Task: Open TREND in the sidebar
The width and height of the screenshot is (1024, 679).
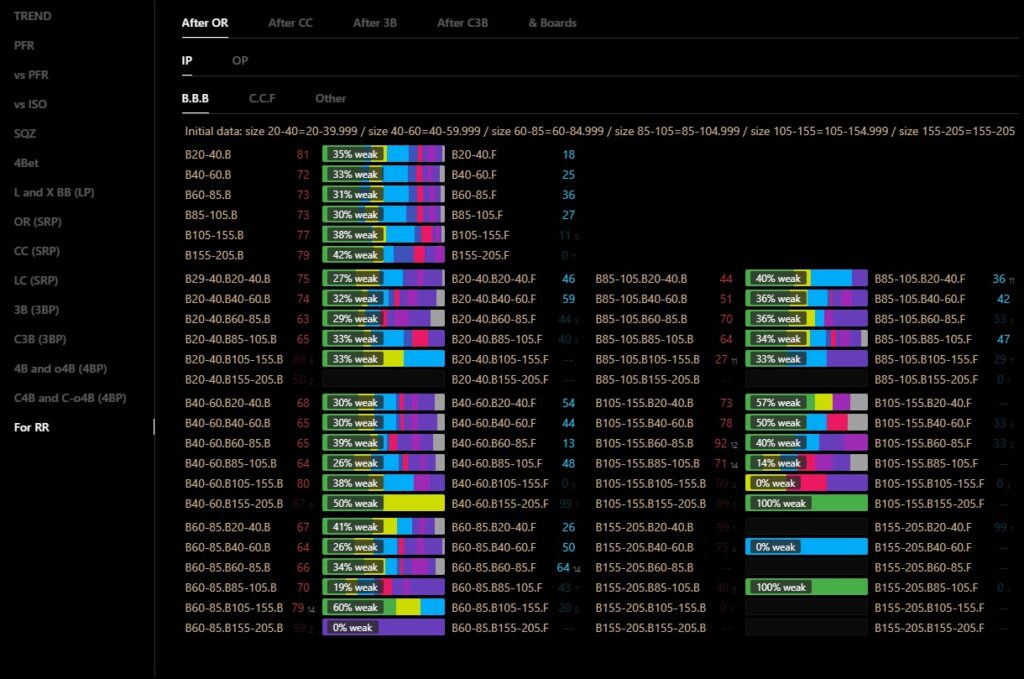Action: [x=33, y=17]
